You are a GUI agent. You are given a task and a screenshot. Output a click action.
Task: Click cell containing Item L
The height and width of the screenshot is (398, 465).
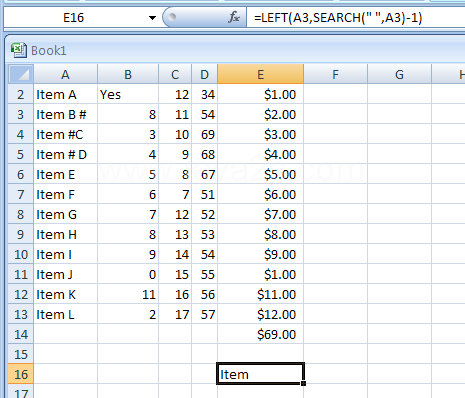65,314
